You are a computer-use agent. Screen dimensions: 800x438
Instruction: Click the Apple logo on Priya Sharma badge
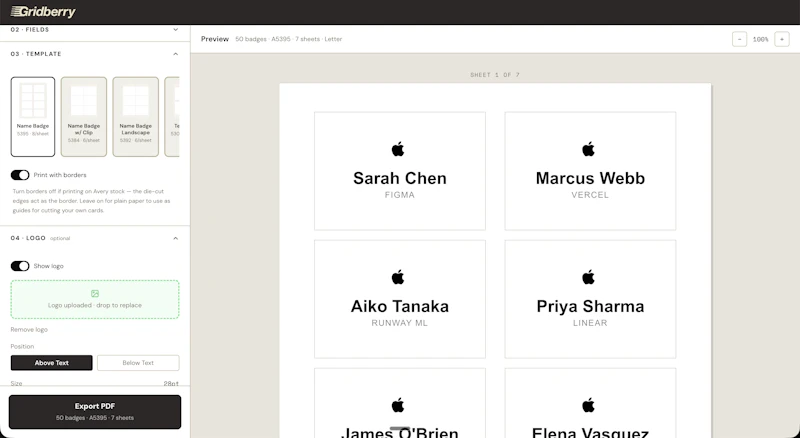click(588, 277)
